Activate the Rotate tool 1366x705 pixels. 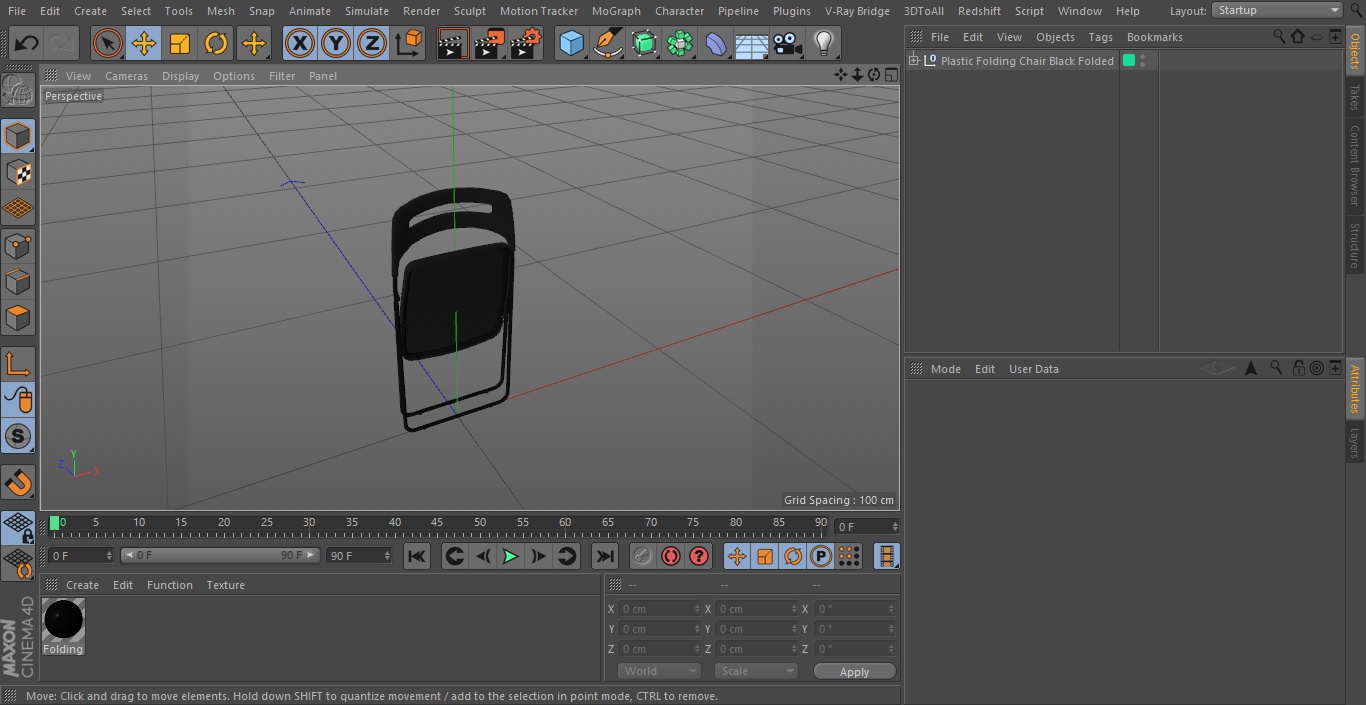point(216,44)
